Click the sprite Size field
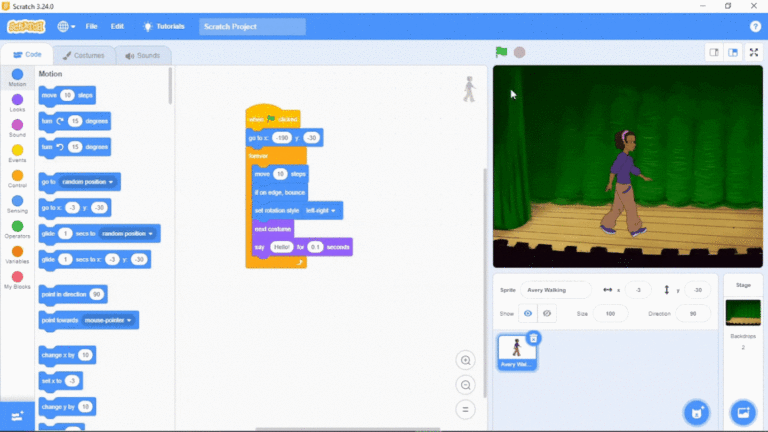 point(610,313)
